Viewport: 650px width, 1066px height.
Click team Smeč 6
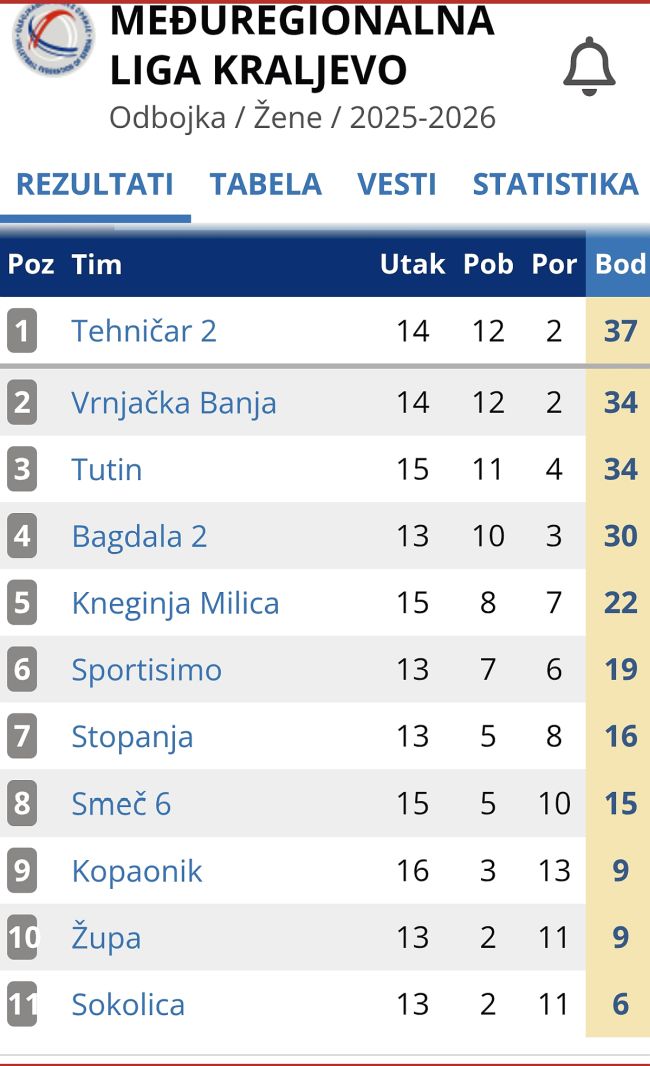(121, 804)
